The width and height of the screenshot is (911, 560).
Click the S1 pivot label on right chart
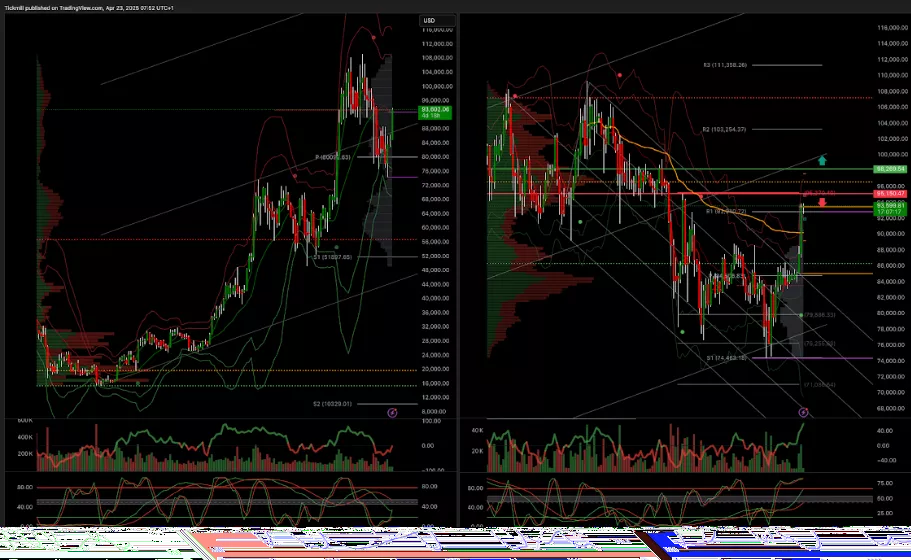[727, 357]
